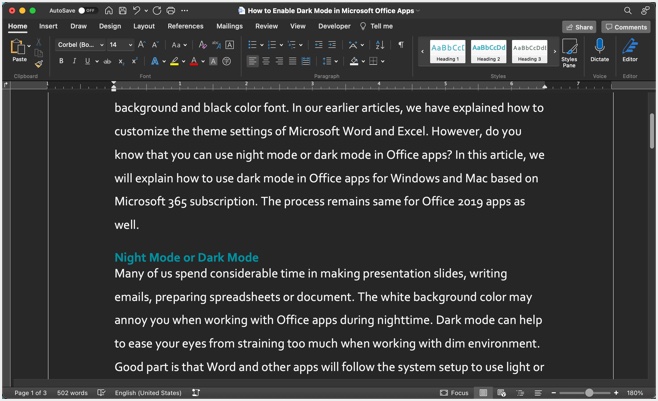
Task: Click the Increase Indent icon
Action: click(x=332, y=44)
